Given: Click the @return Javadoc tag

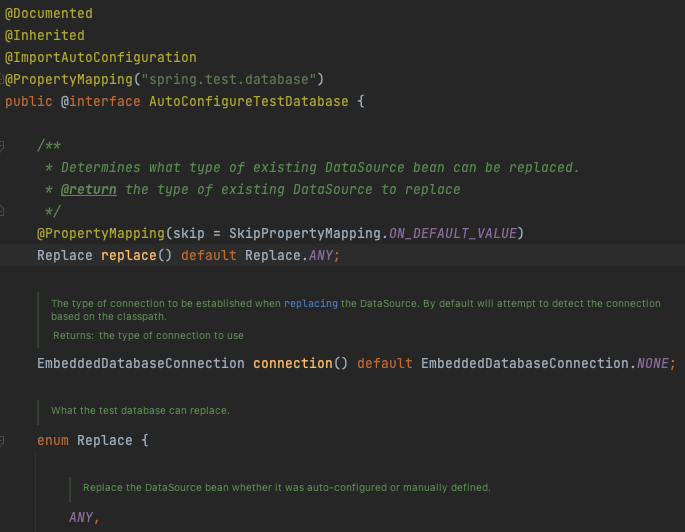Looking at the screenshot, I should [x=89, y=190].
